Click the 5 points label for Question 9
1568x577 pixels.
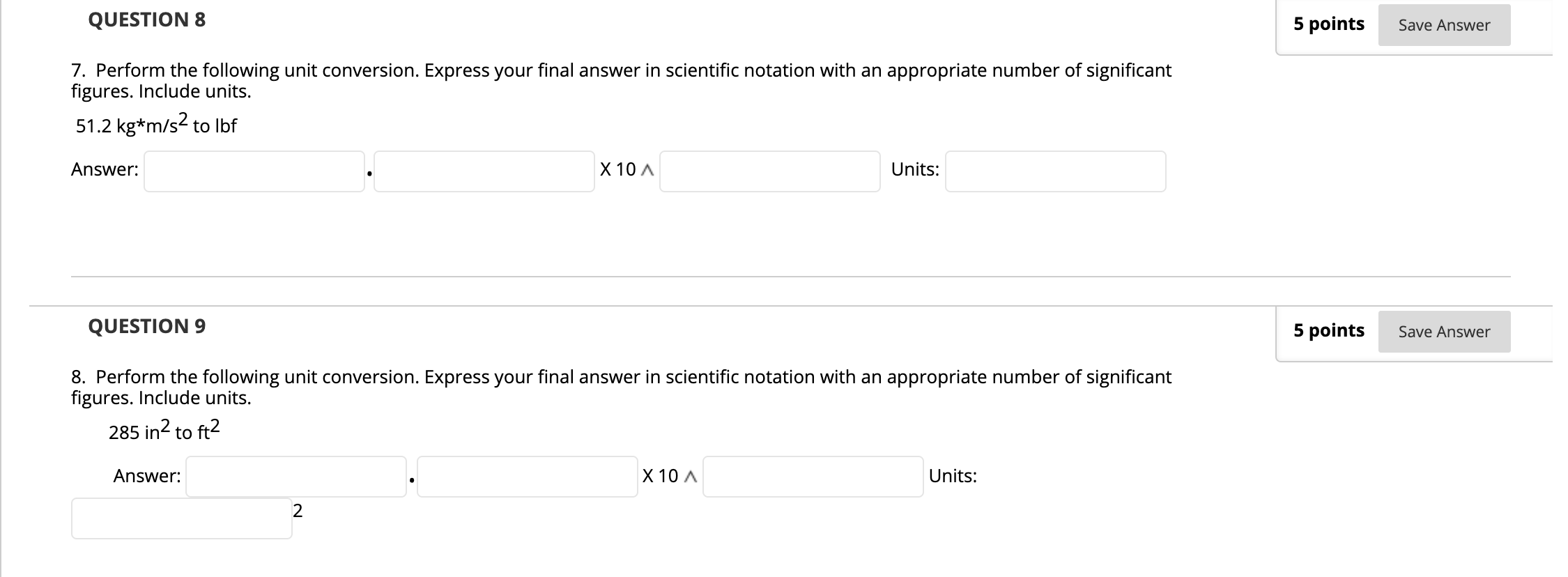click(1328, 330)
